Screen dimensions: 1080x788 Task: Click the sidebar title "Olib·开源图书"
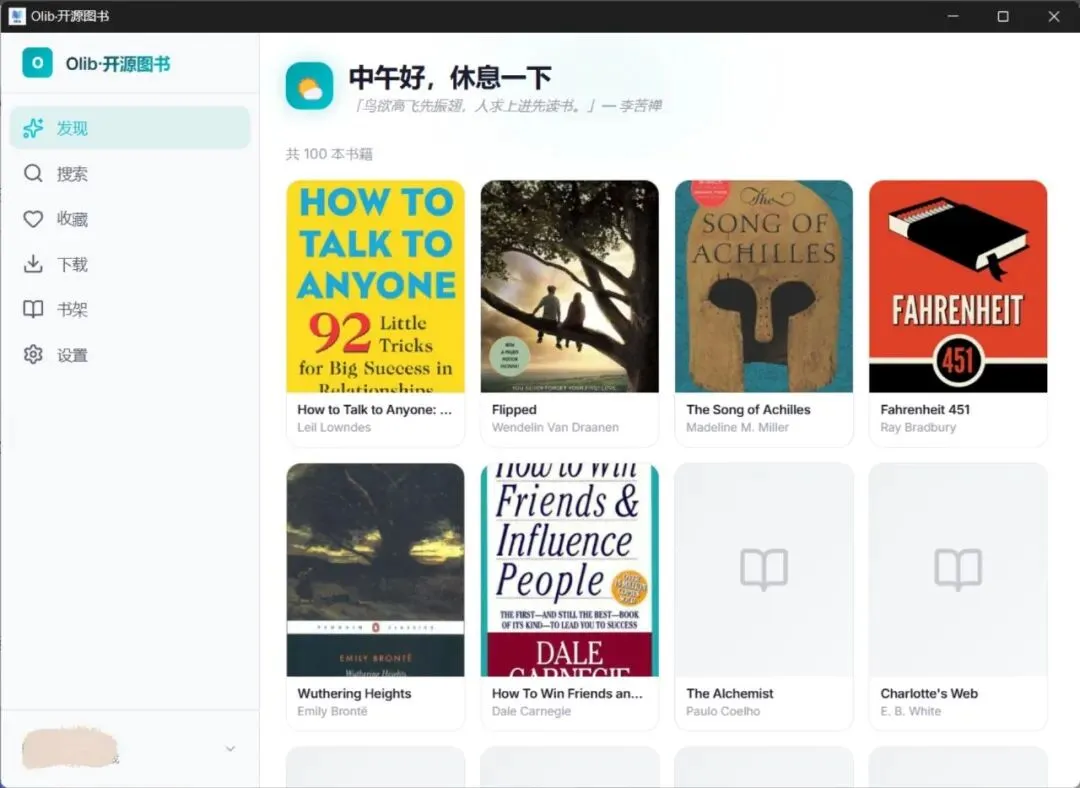click(118, 64)
